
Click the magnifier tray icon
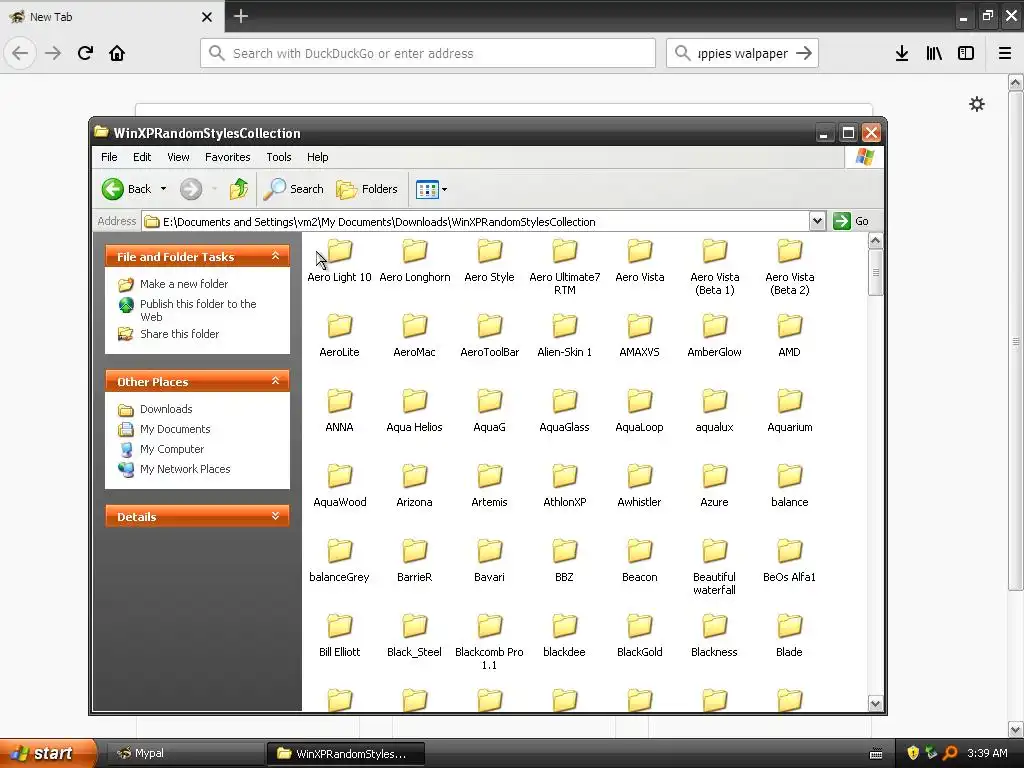pos(950,753)
